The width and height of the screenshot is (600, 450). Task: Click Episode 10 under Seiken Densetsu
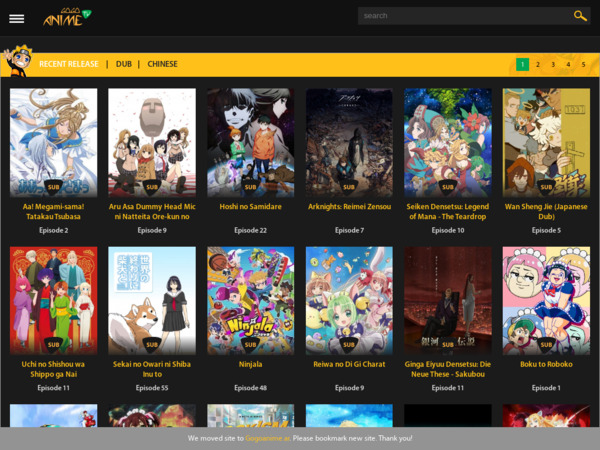(x=448, y=230)
